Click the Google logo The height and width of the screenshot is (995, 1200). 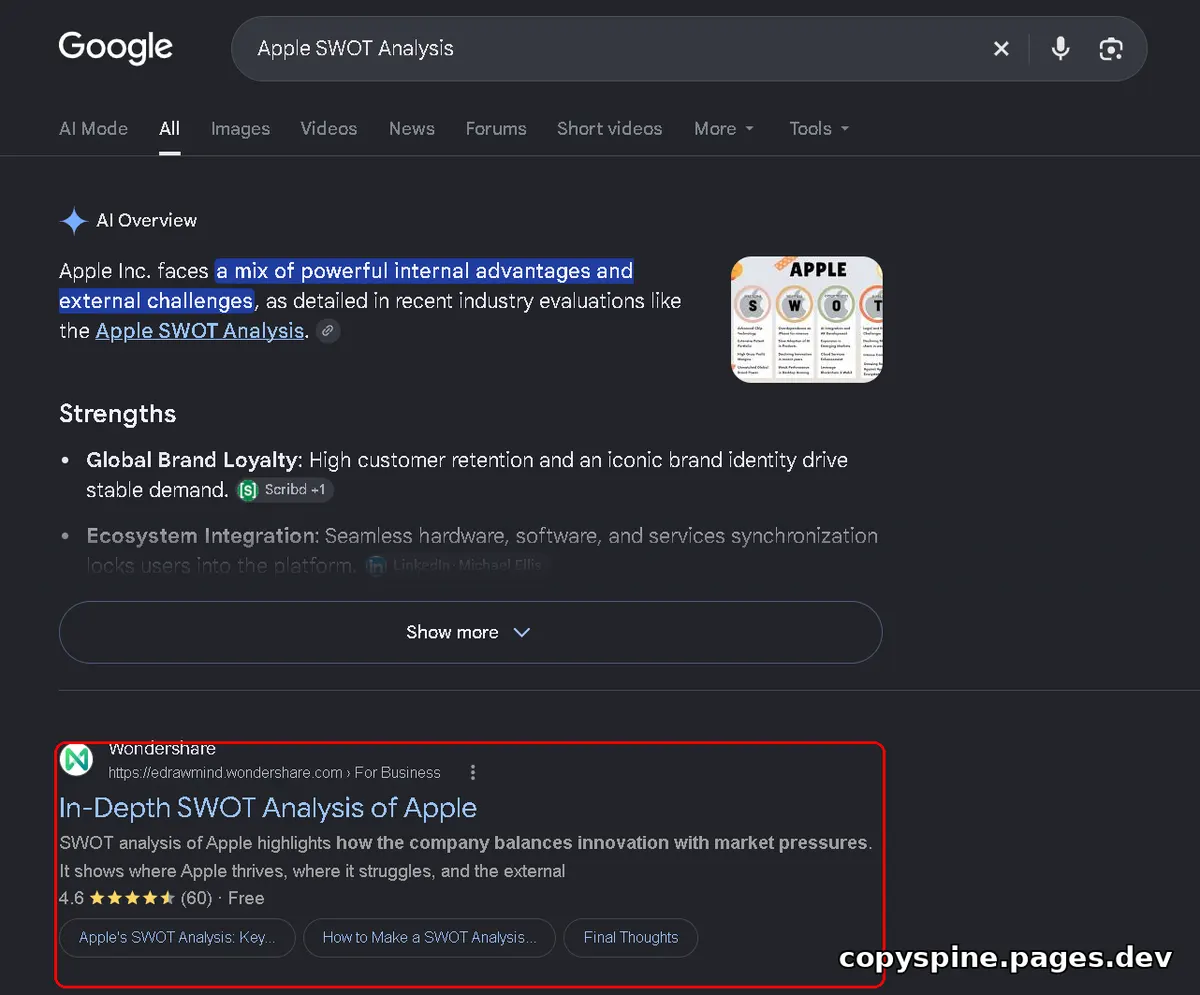pyautogui.click(x=116, y=48)
